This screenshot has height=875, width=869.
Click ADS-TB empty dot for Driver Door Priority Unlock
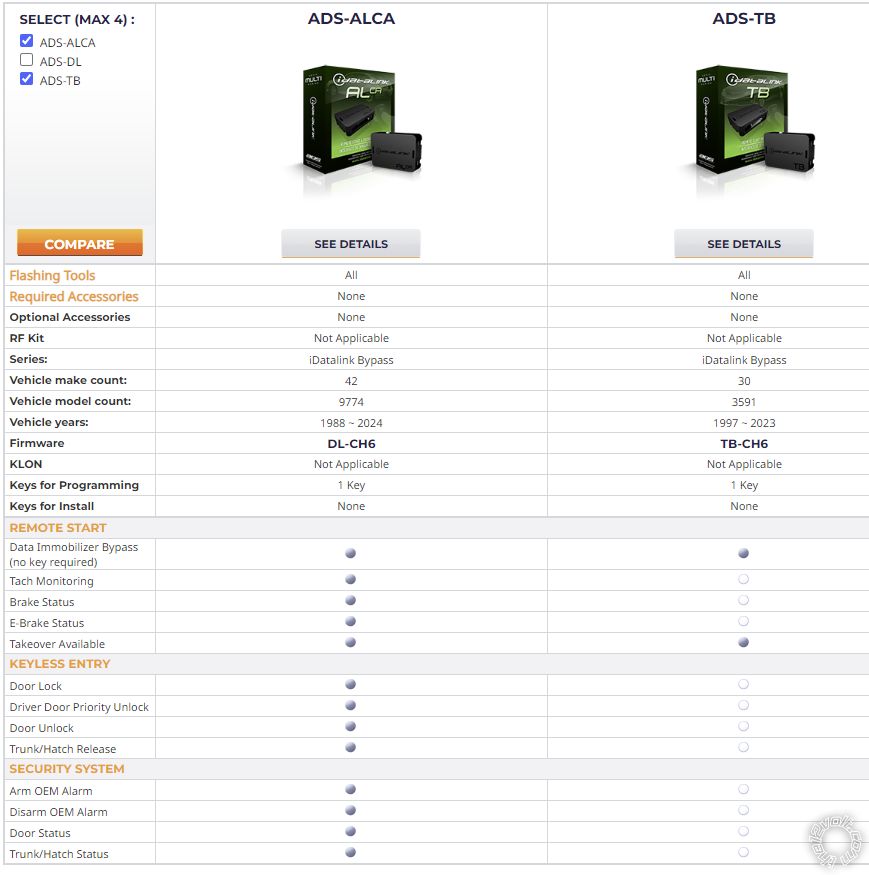743,705
